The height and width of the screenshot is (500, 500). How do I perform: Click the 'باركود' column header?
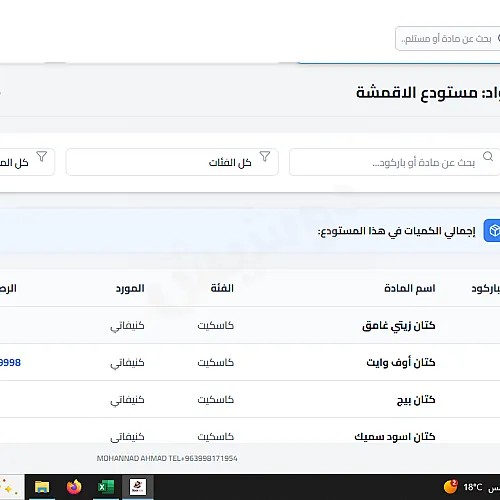pyautogui.click(x=486, y=288)
